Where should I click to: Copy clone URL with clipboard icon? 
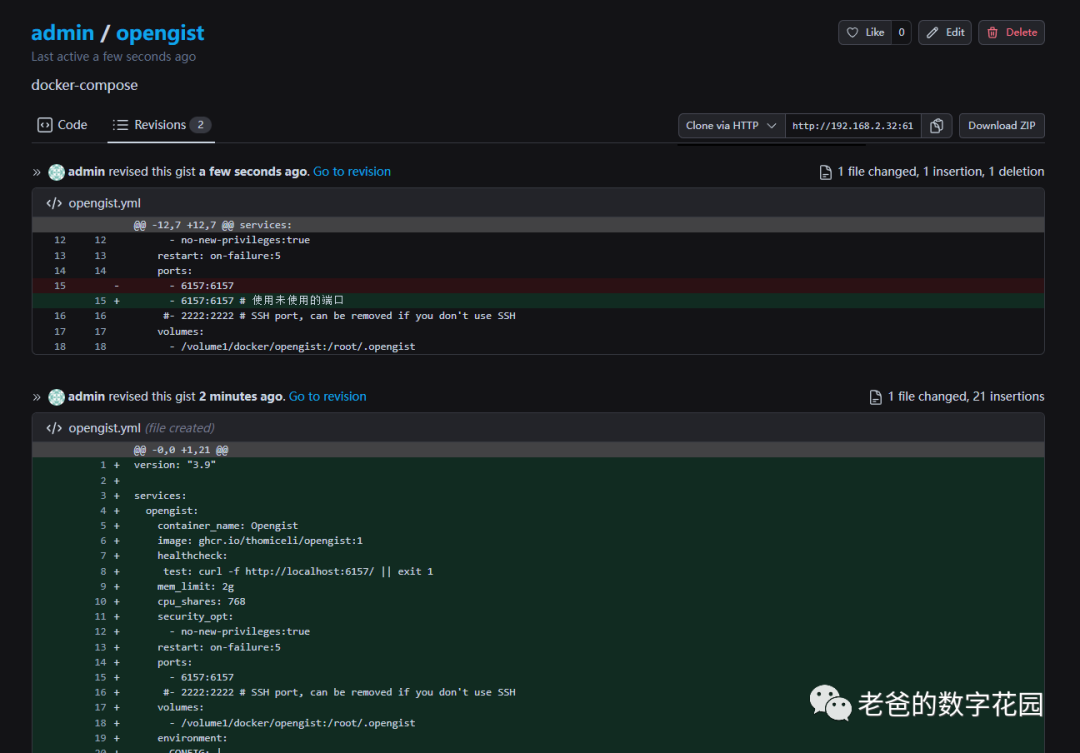(x=937, y=125)
